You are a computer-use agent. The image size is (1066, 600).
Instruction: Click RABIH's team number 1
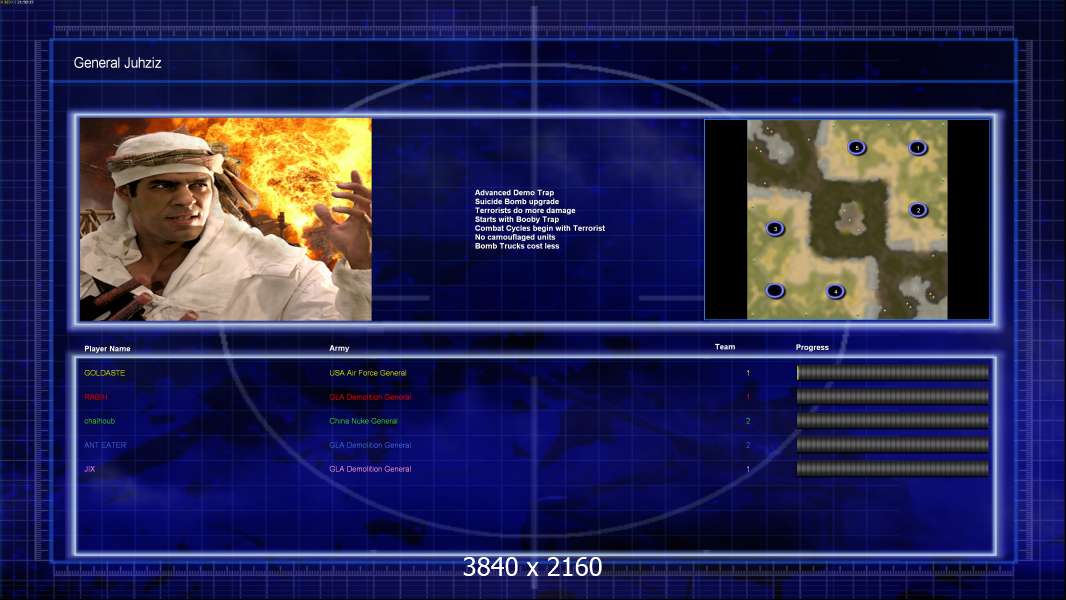[x=748, y=397]
